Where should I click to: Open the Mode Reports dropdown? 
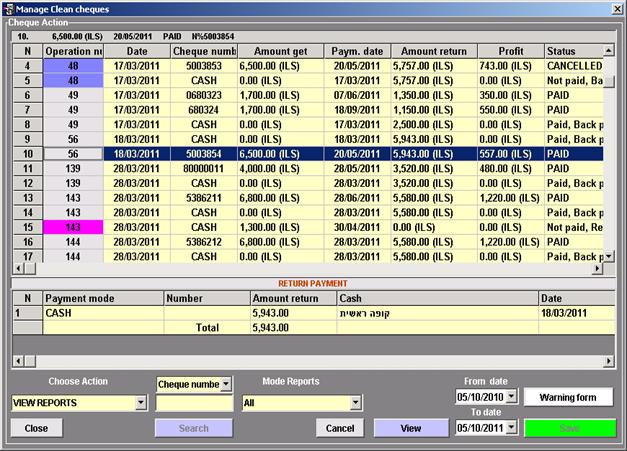355,403
